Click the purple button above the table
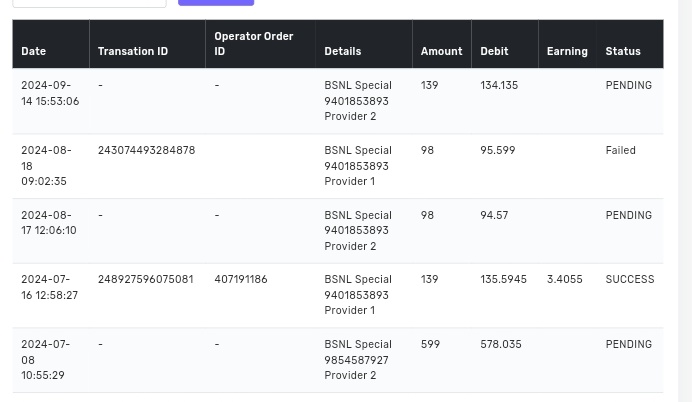692x402 pixels. 215,2
